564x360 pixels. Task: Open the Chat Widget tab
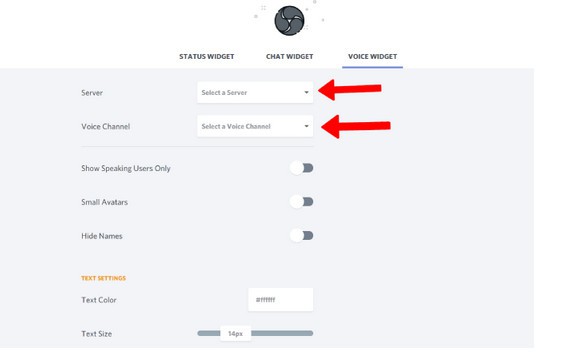[290, 56]
